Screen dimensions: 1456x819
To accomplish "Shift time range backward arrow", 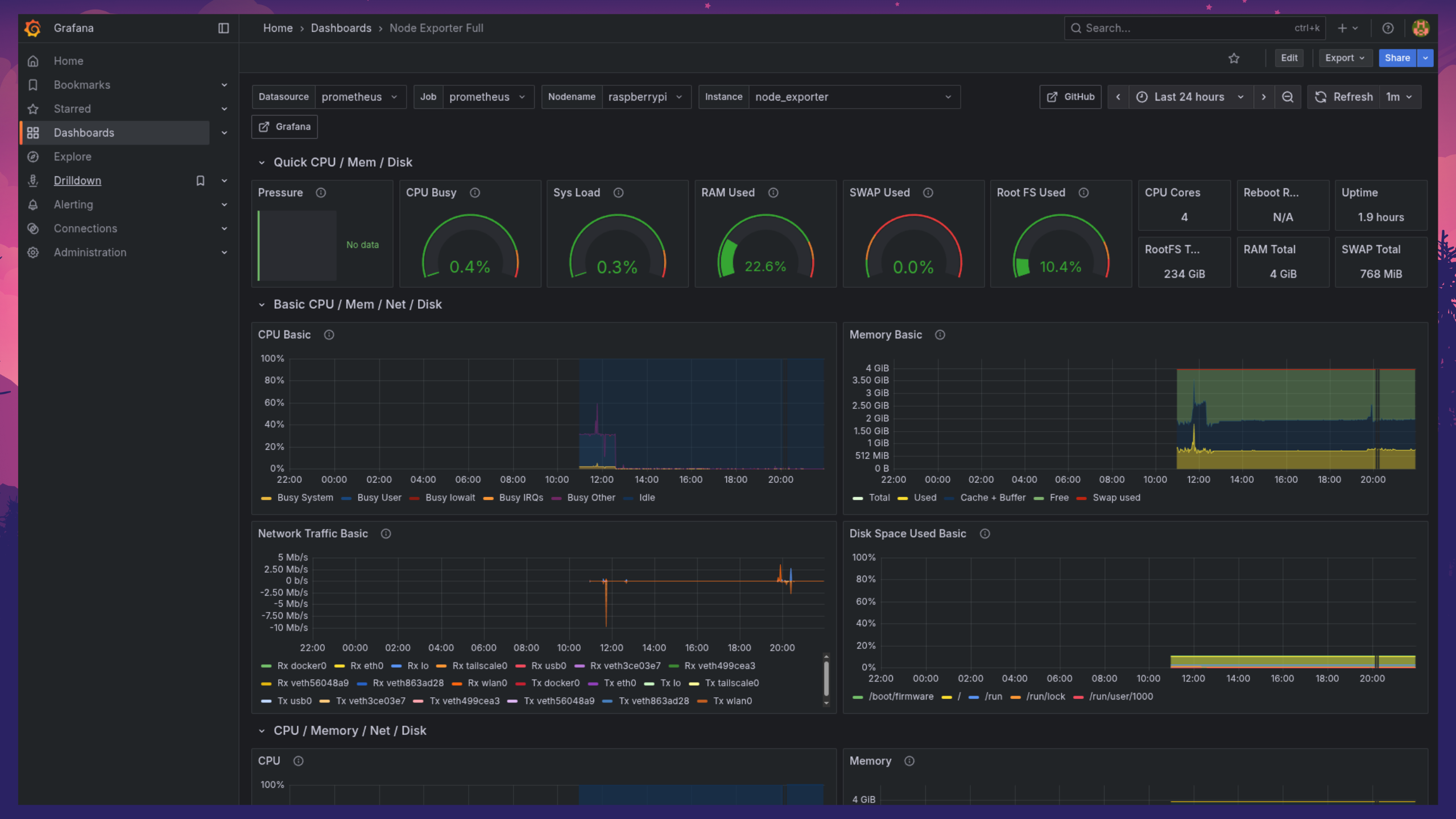I will [x=1118, y=97].
